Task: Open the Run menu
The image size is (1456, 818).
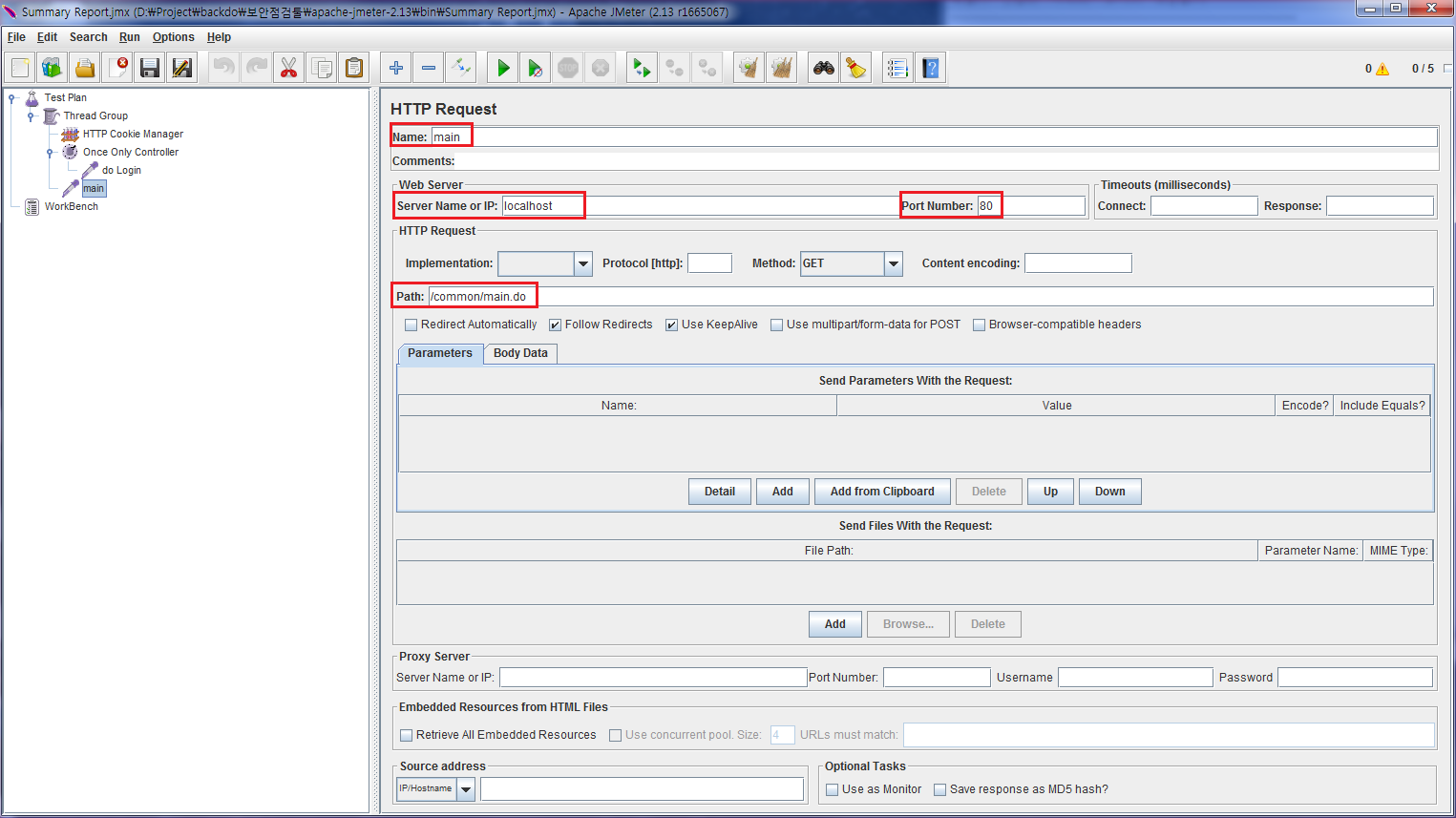Action: click(130, 37)
